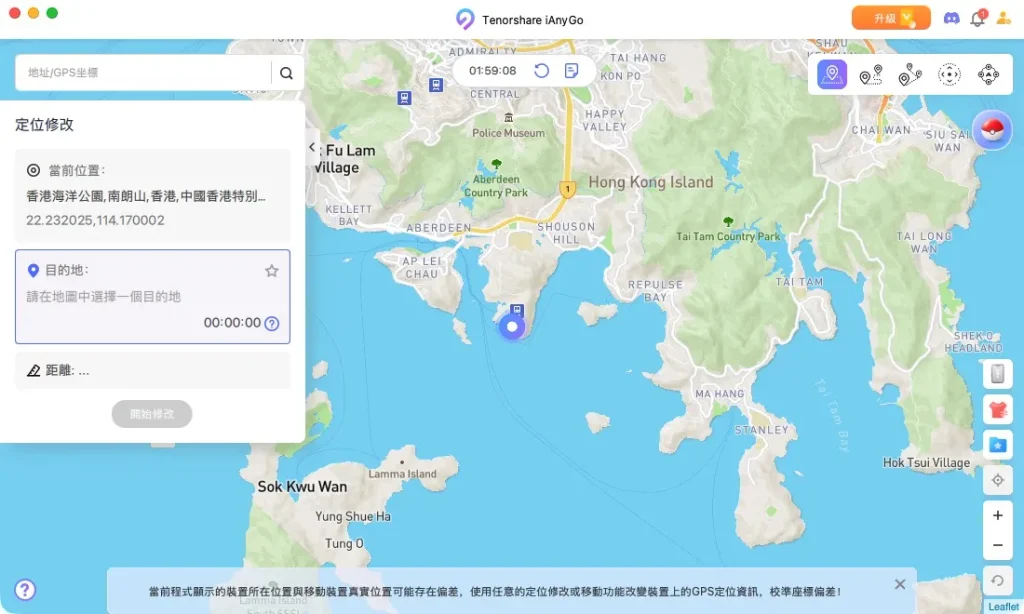Click the destination 00:00:00 time value
Image resolution: width=1024 pixels, height=614 pixels.
232,323
